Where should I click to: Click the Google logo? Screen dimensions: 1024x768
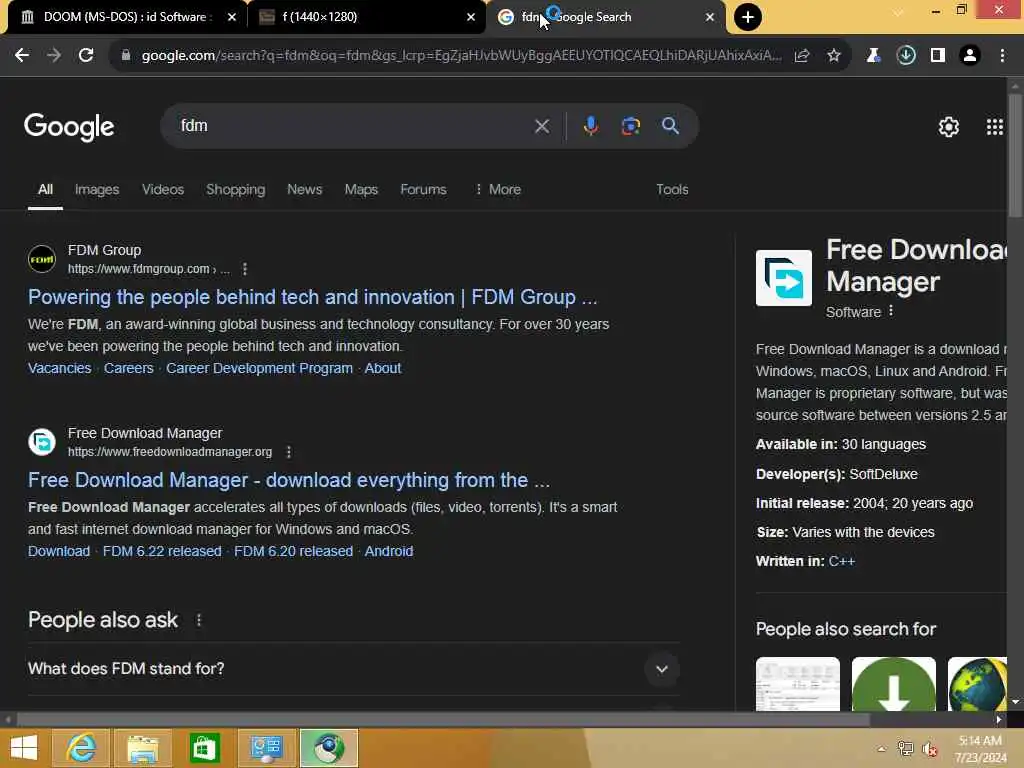click(x=69, y=127)
